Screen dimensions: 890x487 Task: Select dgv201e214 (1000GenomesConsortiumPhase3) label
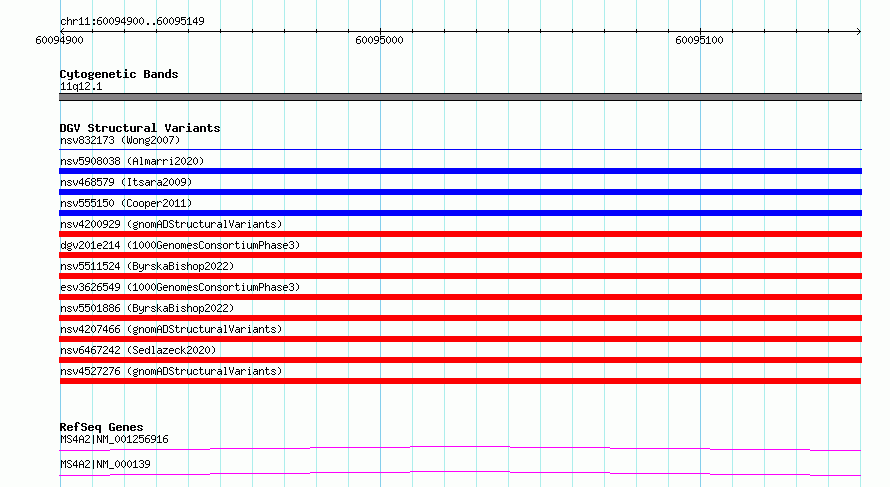[180, 245]
